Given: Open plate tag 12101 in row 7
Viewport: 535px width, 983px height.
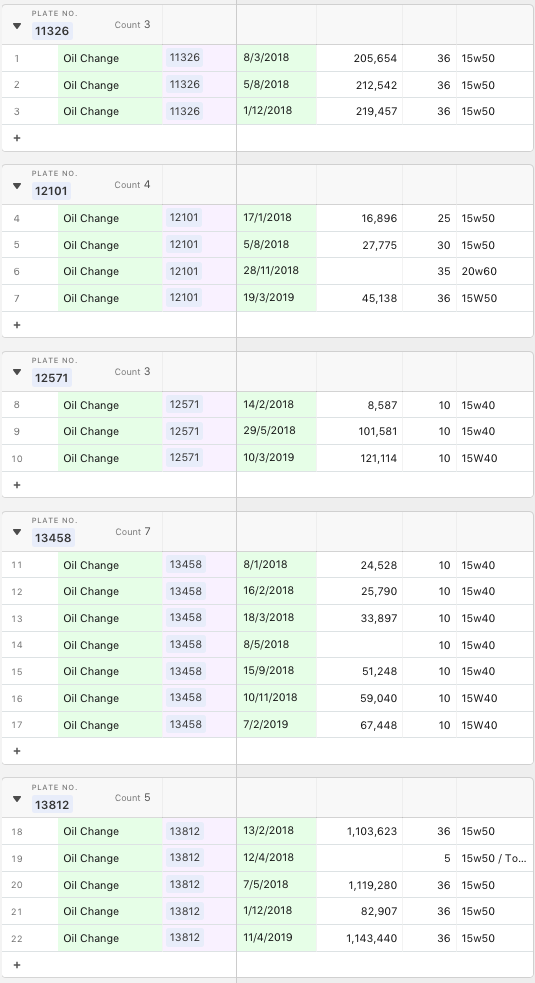Looking at the screenshot, I should 184,298.
